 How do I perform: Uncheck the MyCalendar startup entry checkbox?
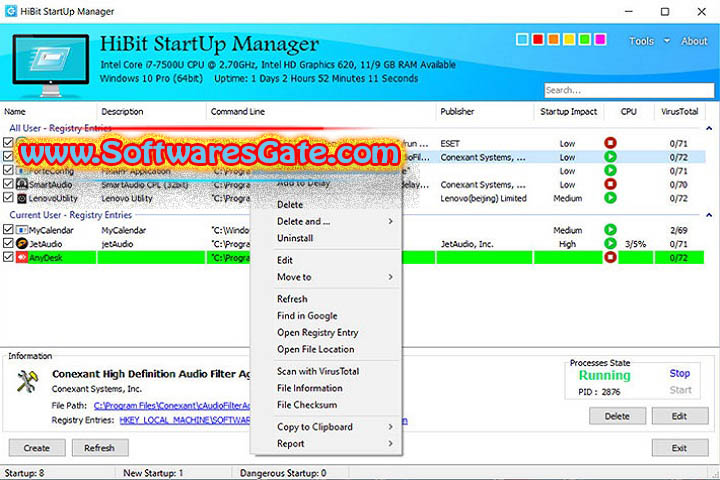8,229
